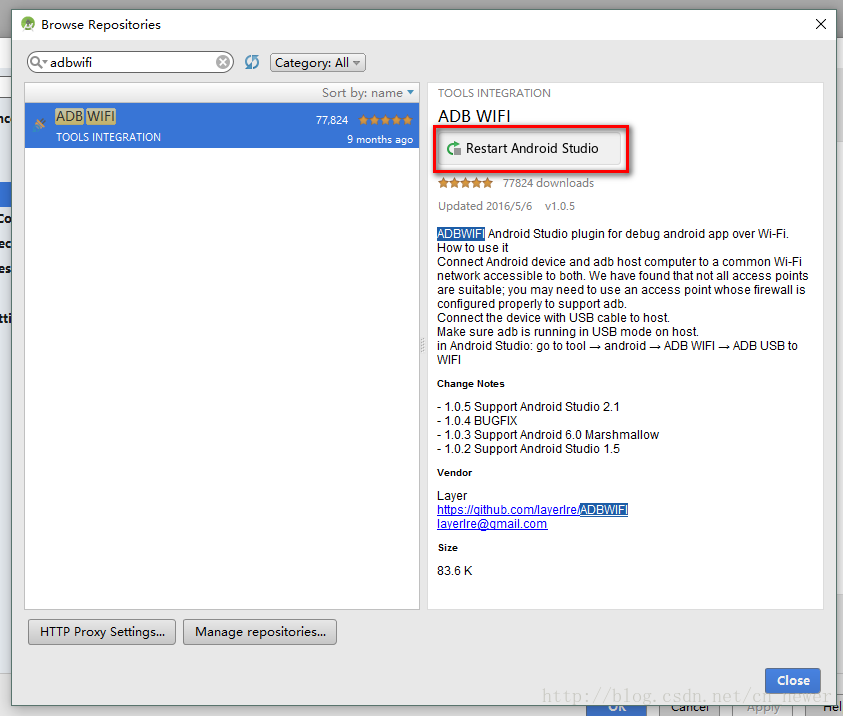Click the search magnifier history icon
The width and height of the screenshot is (843, 716).
(x=38, y=62)
